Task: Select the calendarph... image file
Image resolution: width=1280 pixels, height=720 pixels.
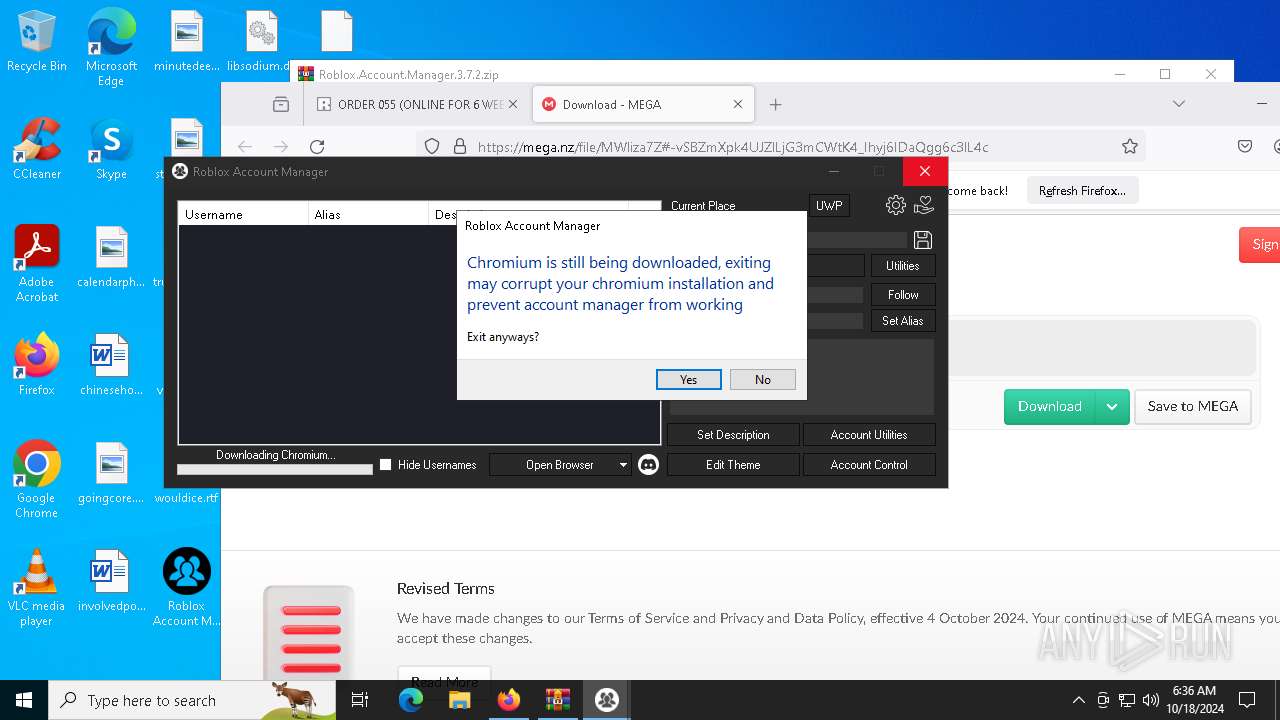Action: pyautogui.click(x=111, y=257)
